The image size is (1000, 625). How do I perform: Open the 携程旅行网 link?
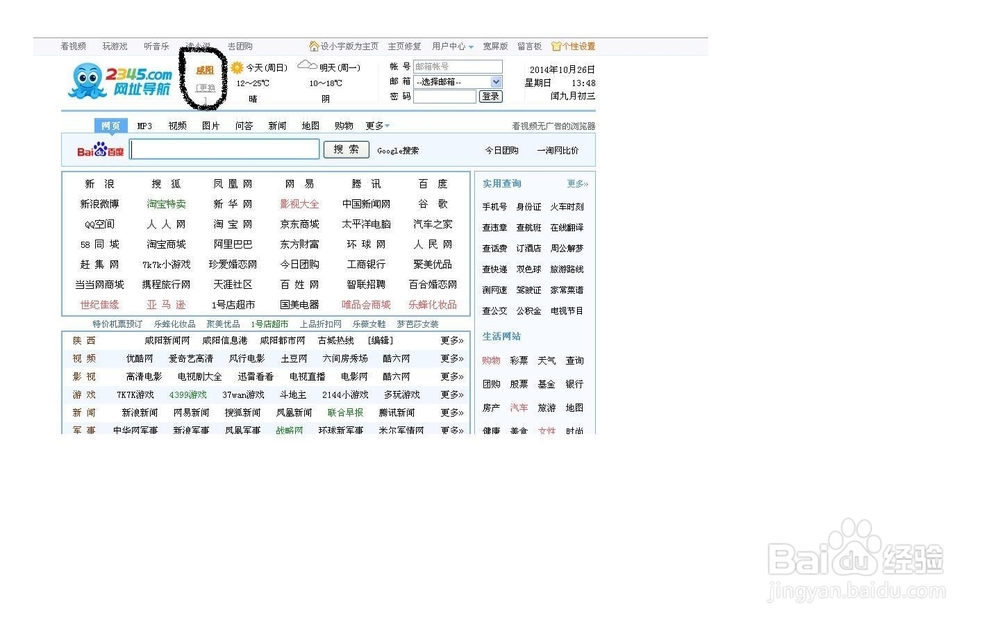[166, 284]
